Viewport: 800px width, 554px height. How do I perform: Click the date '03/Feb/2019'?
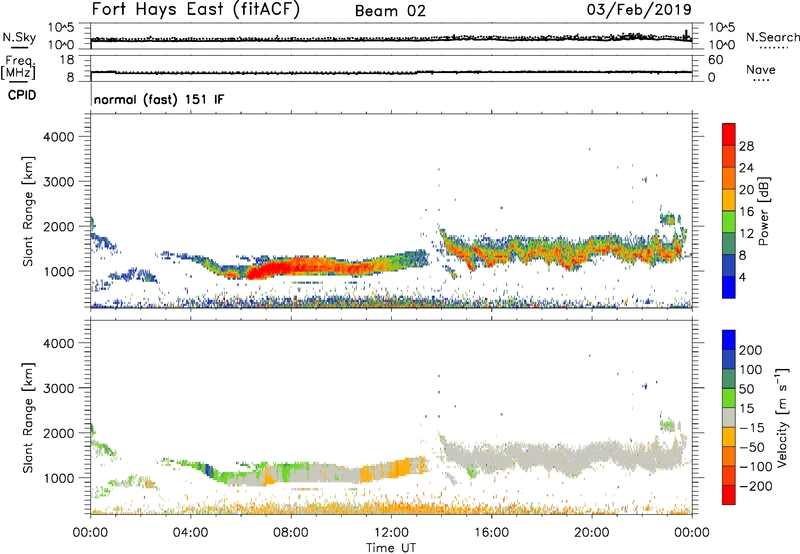[639, 9]
